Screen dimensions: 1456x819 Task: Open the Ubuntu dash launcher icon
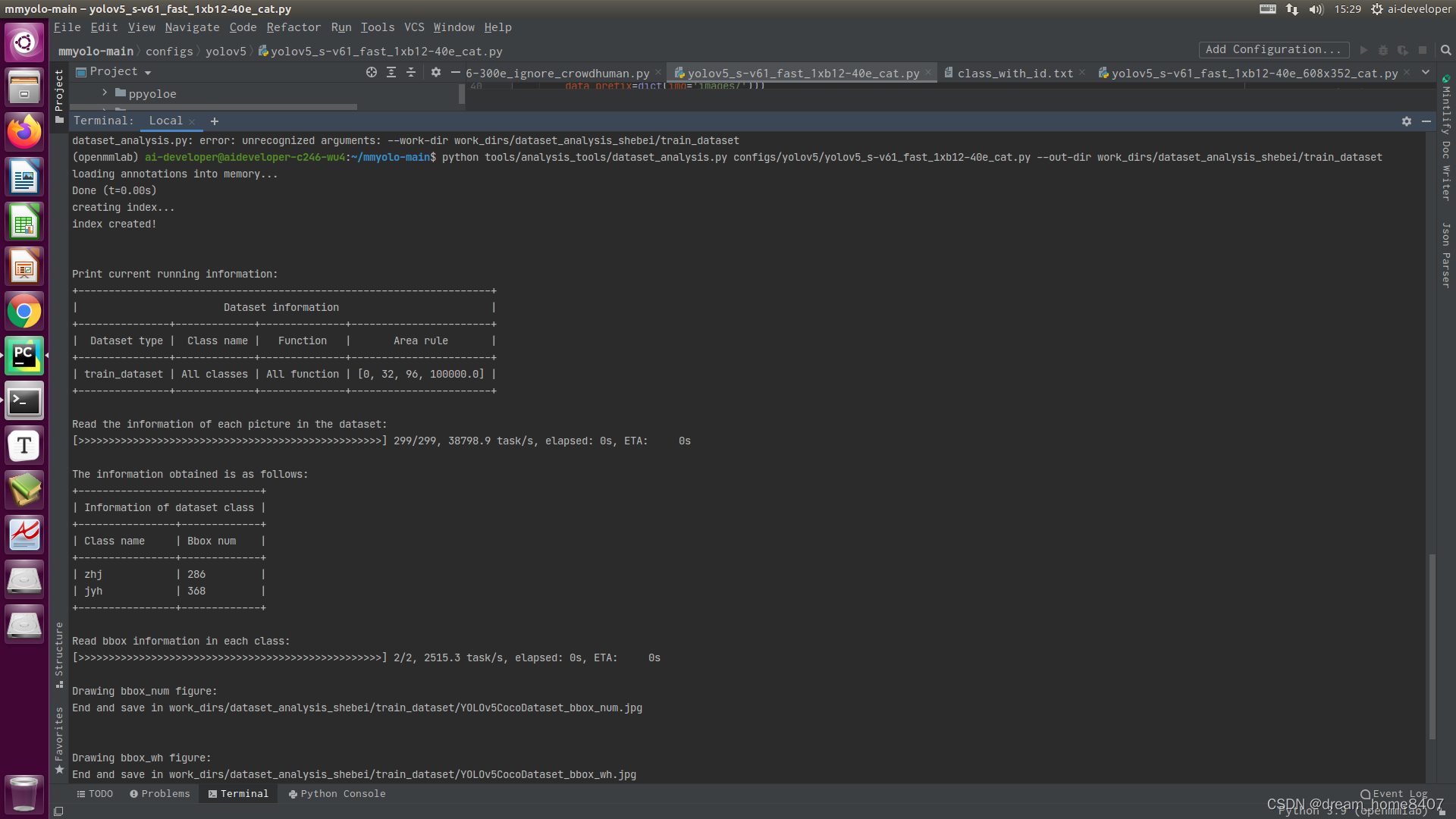pos(24,42)
